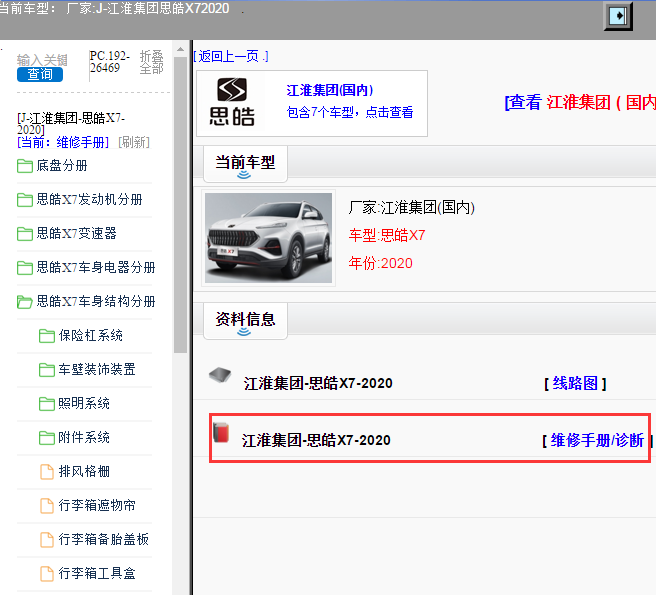Click the sidebar scrollbar up arrow
Image resolution: width=656 pixels, height=595 pixels.
(180, 49)
